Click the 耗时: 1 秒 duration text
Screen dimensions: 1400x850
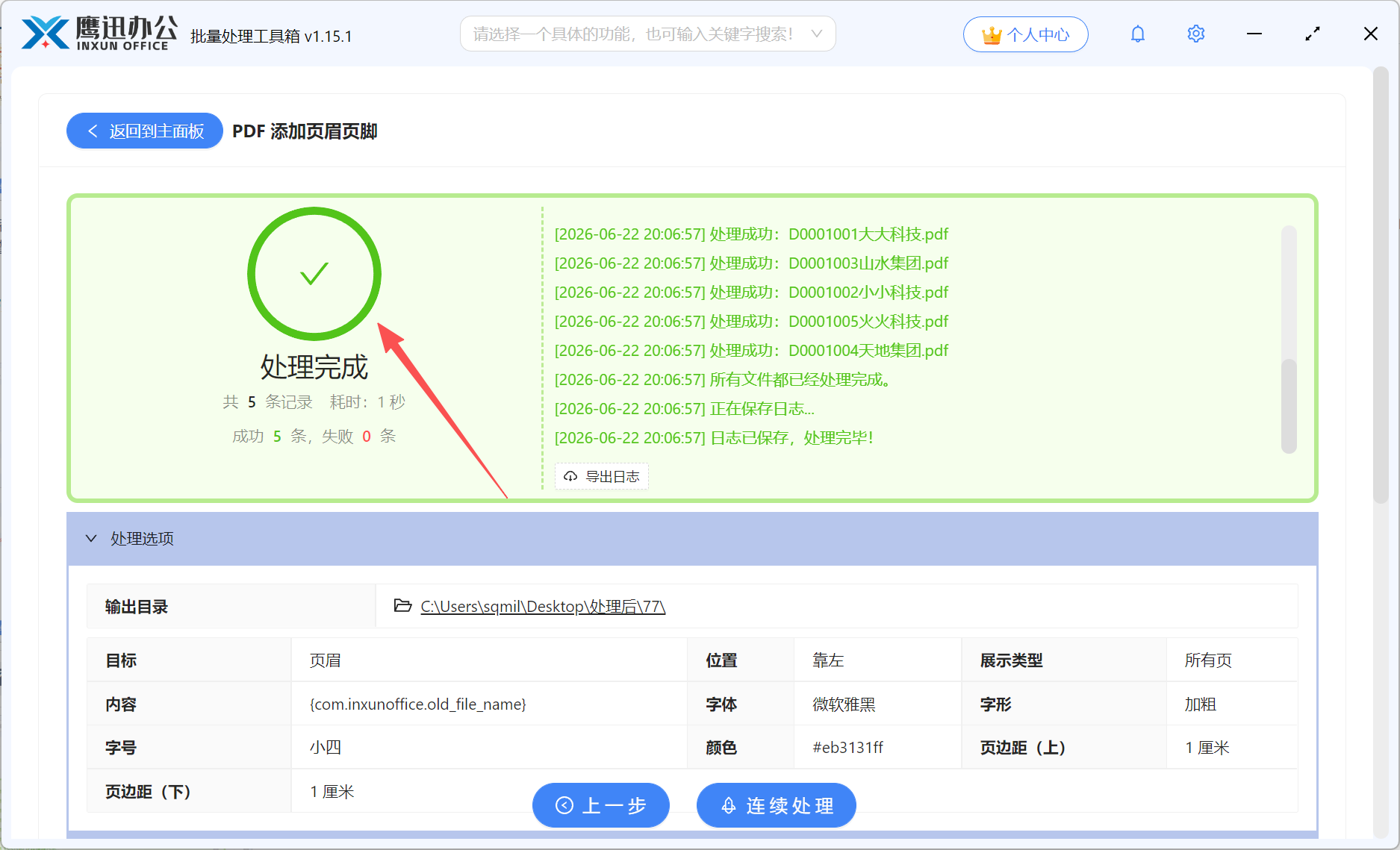coord(367,402)
